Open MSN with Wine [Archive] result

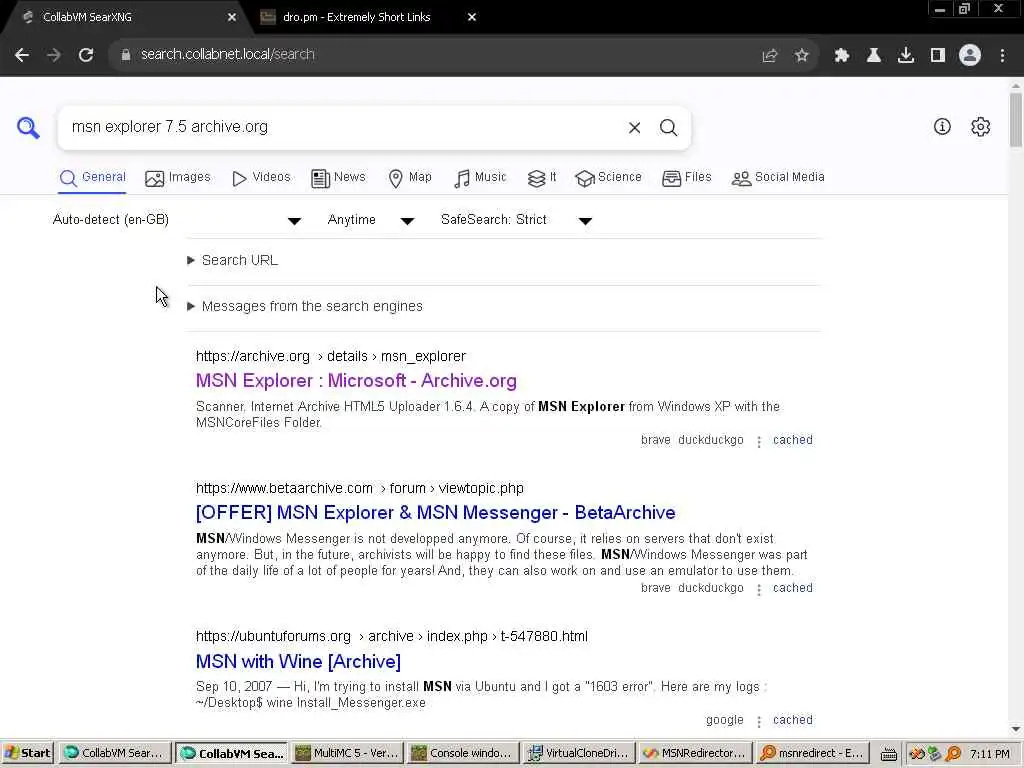coord(298,662)
